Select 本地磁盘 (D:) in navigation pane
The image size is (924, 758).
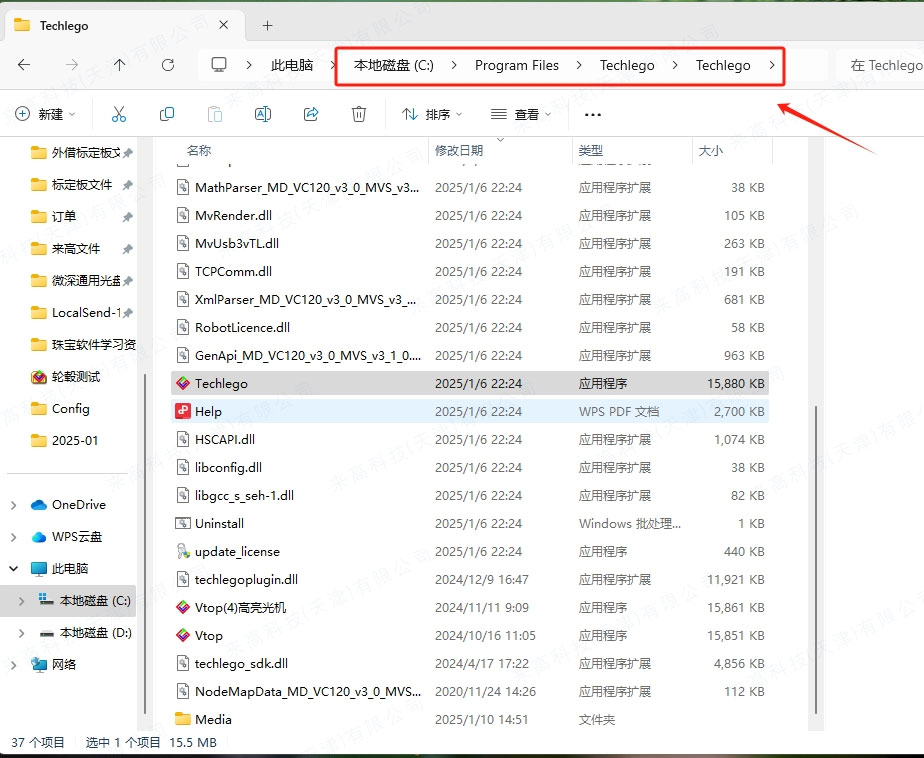(95, 633)
